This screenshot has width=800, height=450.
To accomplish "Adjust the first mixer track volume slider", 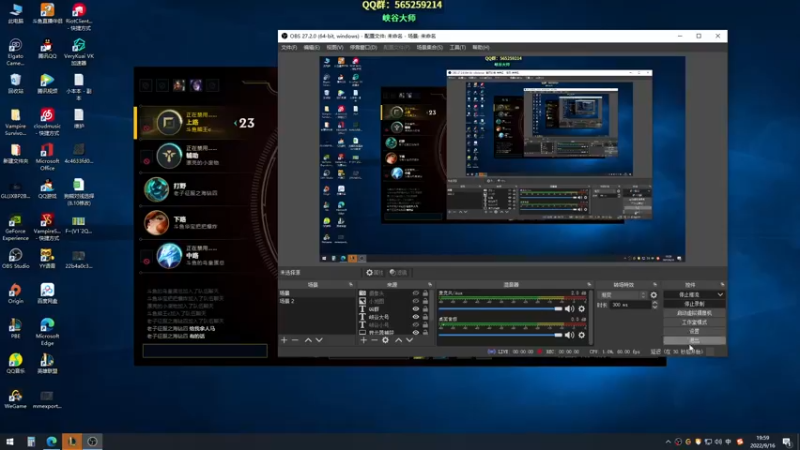I will [x=500, y=309].
